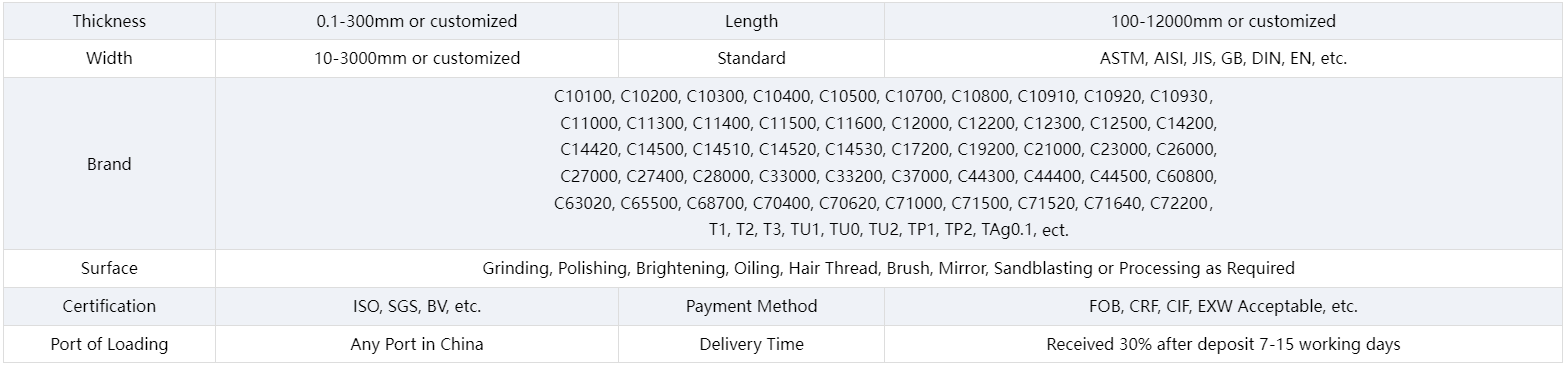Click the Length header cell
This screenshot has width=1565, height=366.
[751, 21]
